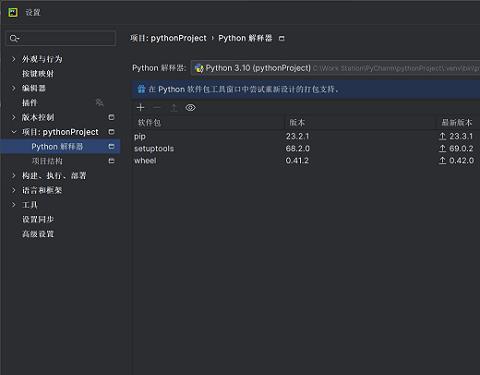Click the PyCharm logo in title bar
This screenshot has height=375, width=480.
click(13, 12)
